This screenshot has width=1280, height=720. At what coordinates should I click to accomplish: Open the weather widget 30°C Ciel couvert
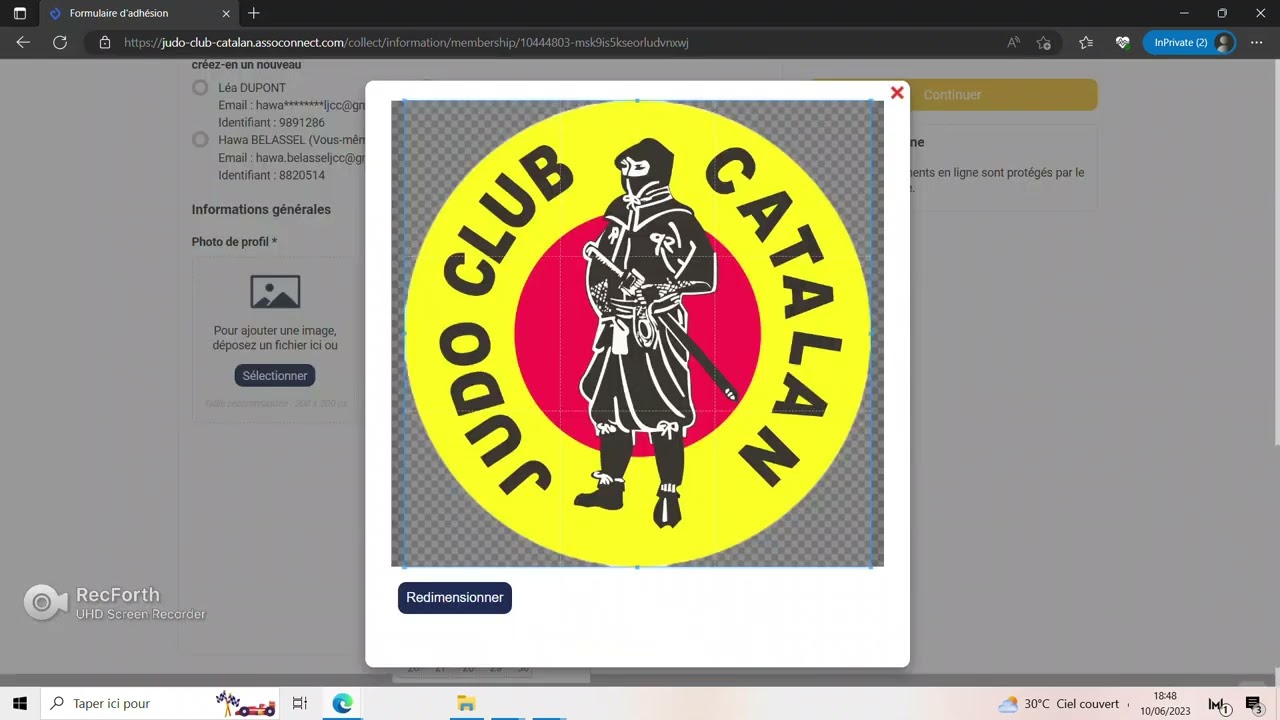(1058, 704)
